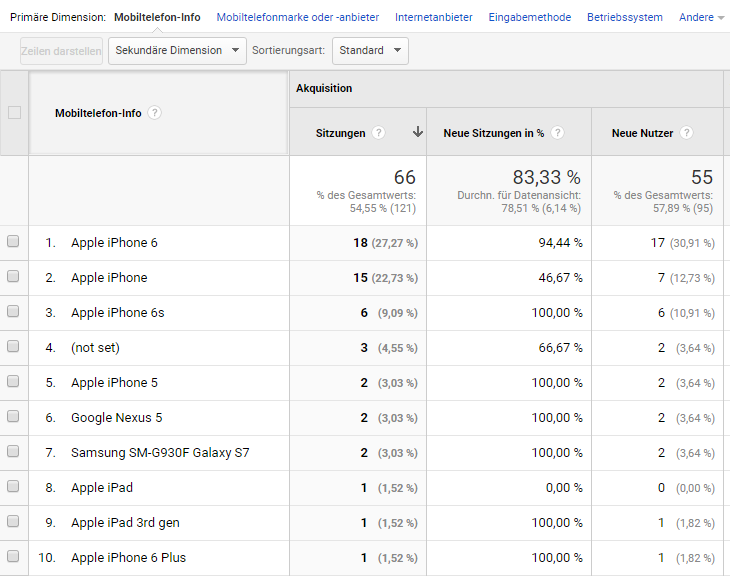Open the Standard sorting type dropdown
The image size is (730, 585).
pos(370,51)
